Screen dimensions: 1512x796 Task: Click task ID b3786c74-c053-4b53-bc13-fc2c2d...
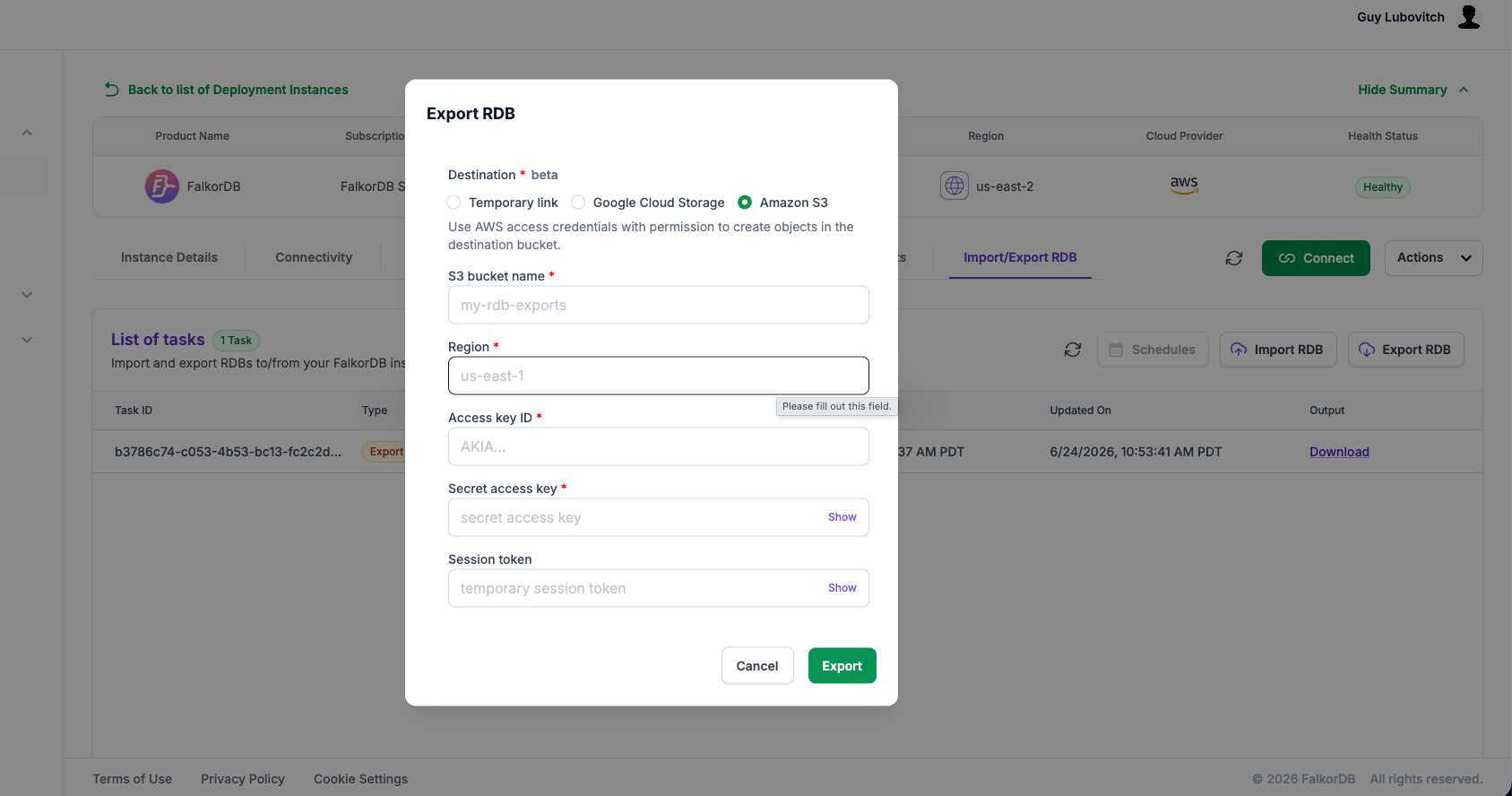(228, 452)
